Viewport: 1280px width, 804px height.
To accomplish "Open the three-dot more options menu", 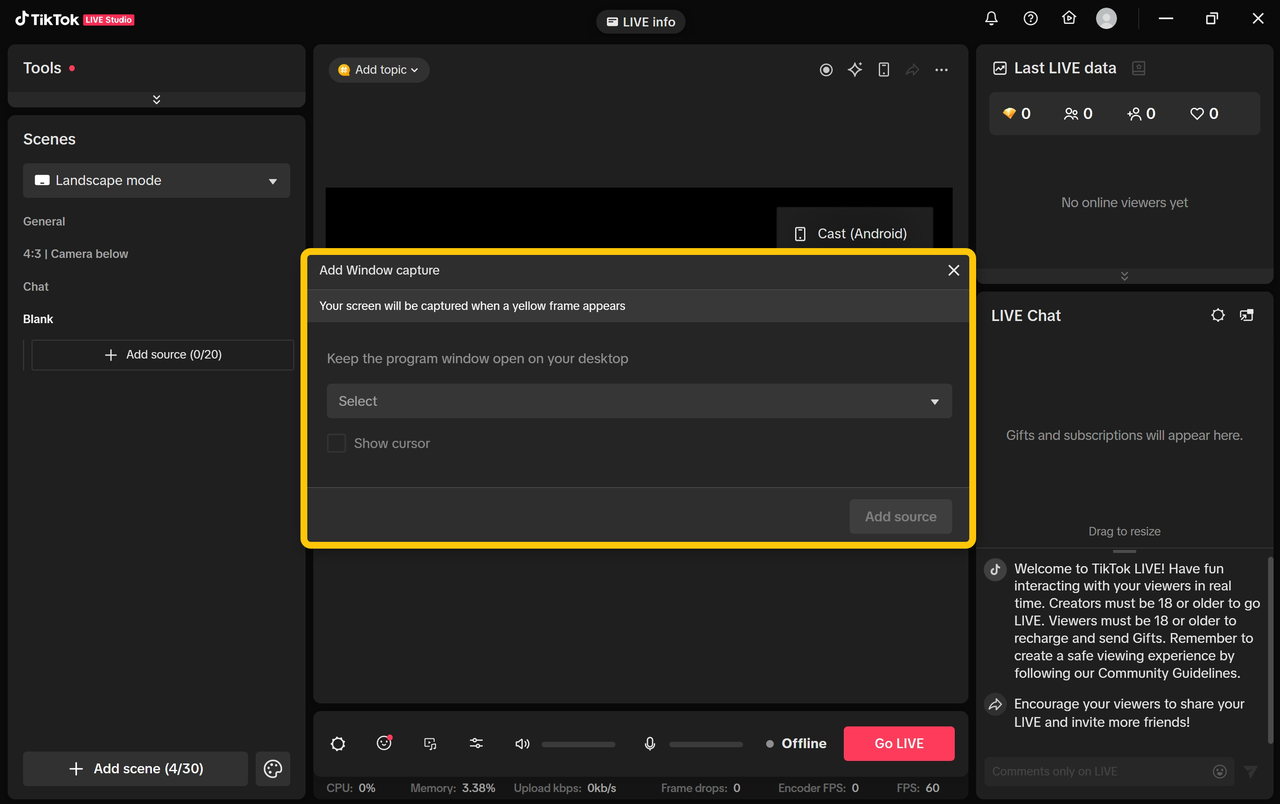I will (941, 70).
